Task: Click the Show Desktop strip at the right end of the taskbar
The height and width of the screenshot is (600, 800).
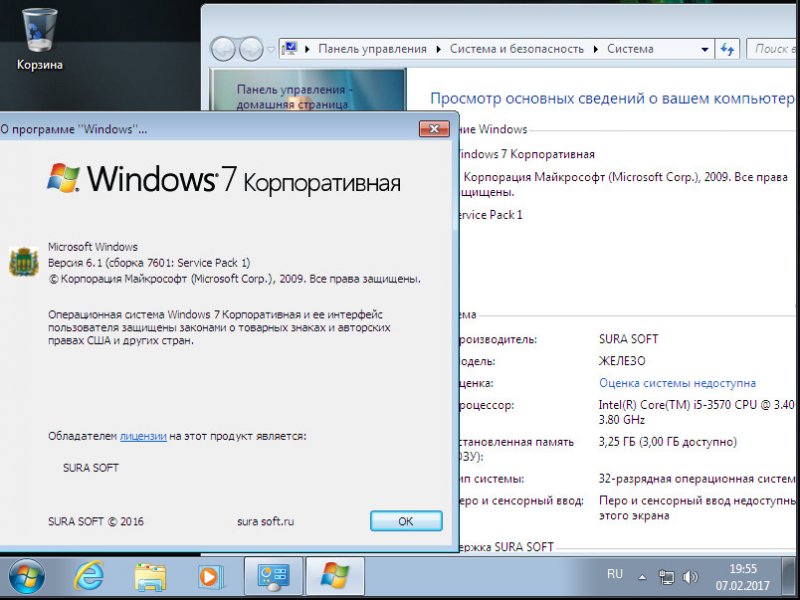Action: click(x=790, y=577)
